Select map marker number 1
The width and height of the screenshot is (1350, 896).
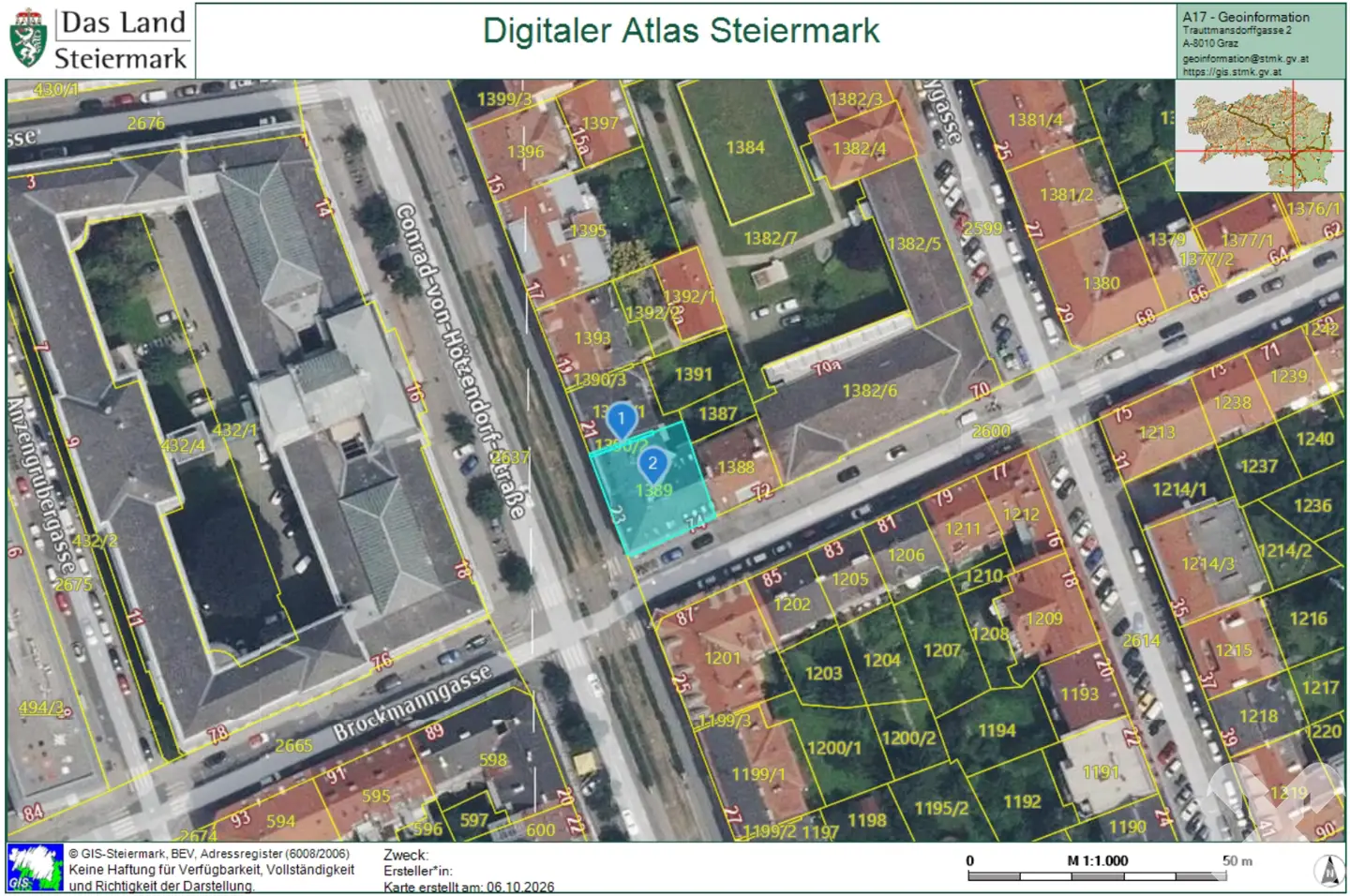(x=621, y=421)
